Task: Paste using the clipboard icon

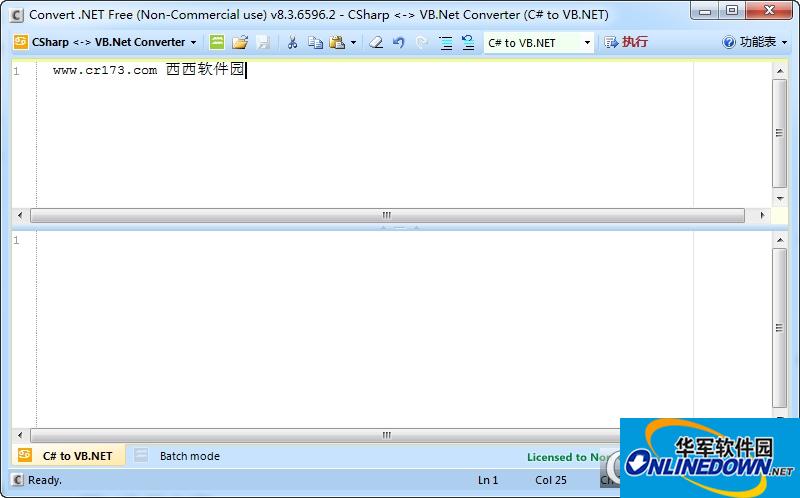Action: (337, 42)
